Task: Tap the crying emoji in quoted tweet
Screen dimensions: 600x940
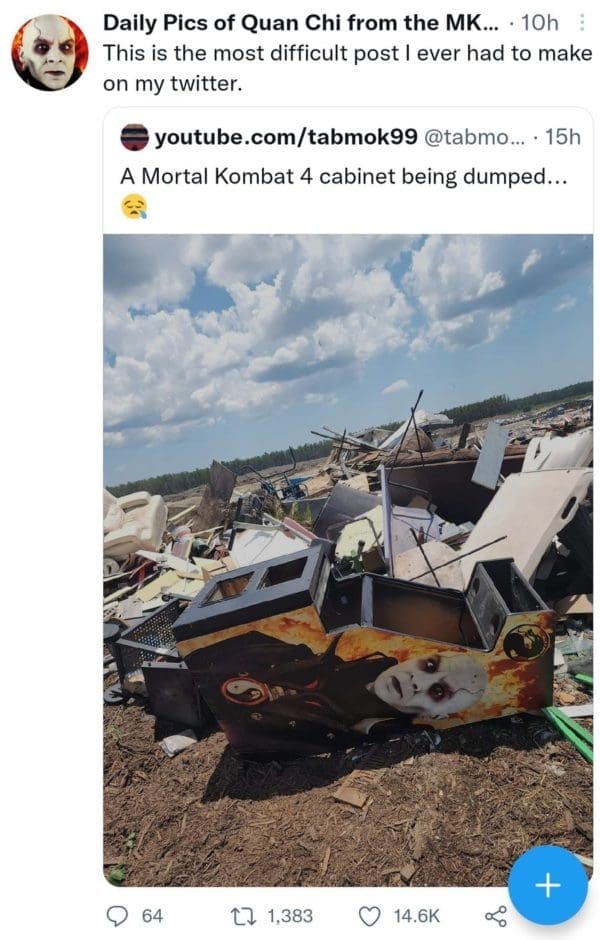Action: click(134, 207)
